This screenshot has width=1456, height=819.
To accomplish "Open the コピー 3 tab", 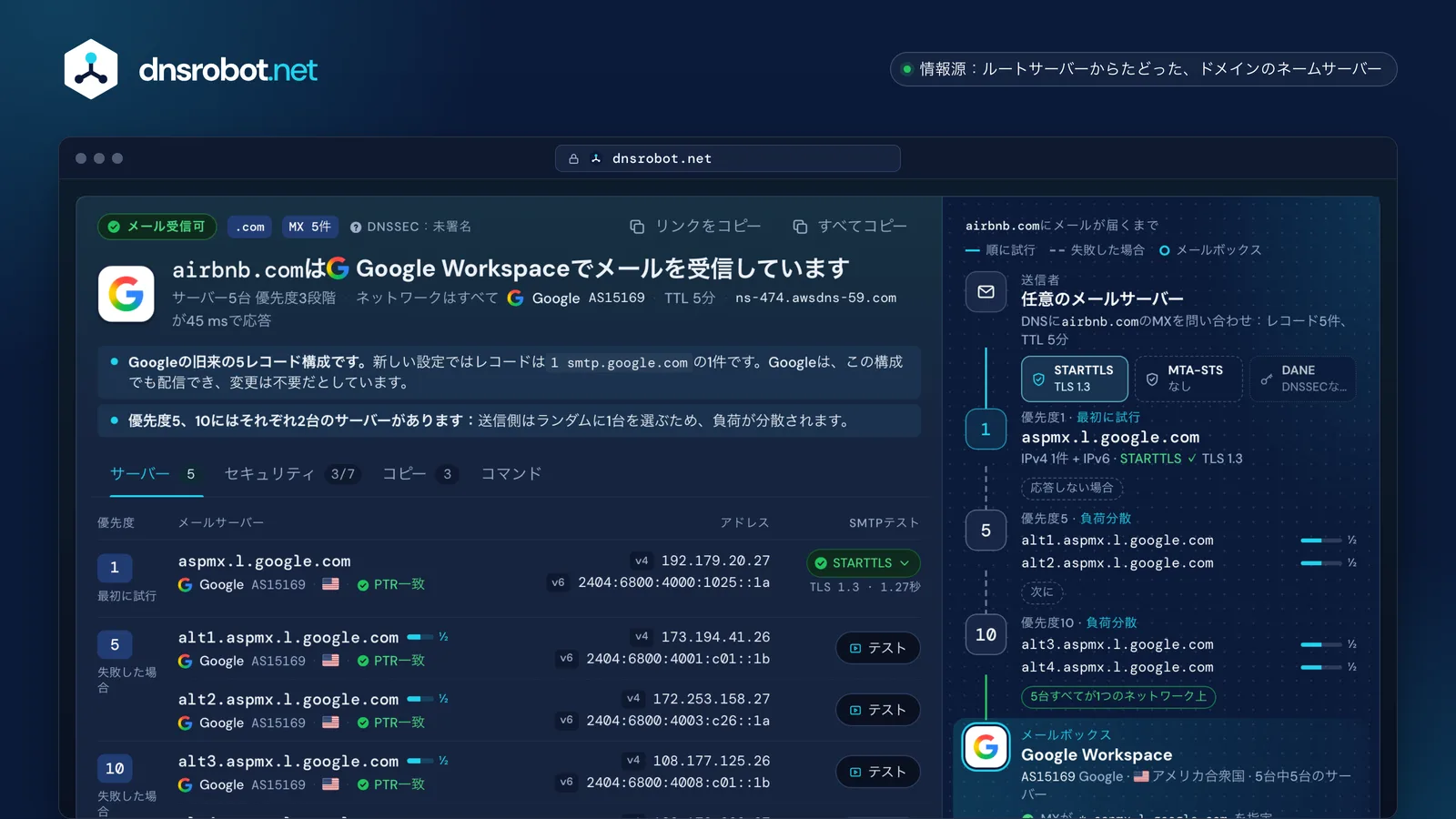I will point(420,474).
